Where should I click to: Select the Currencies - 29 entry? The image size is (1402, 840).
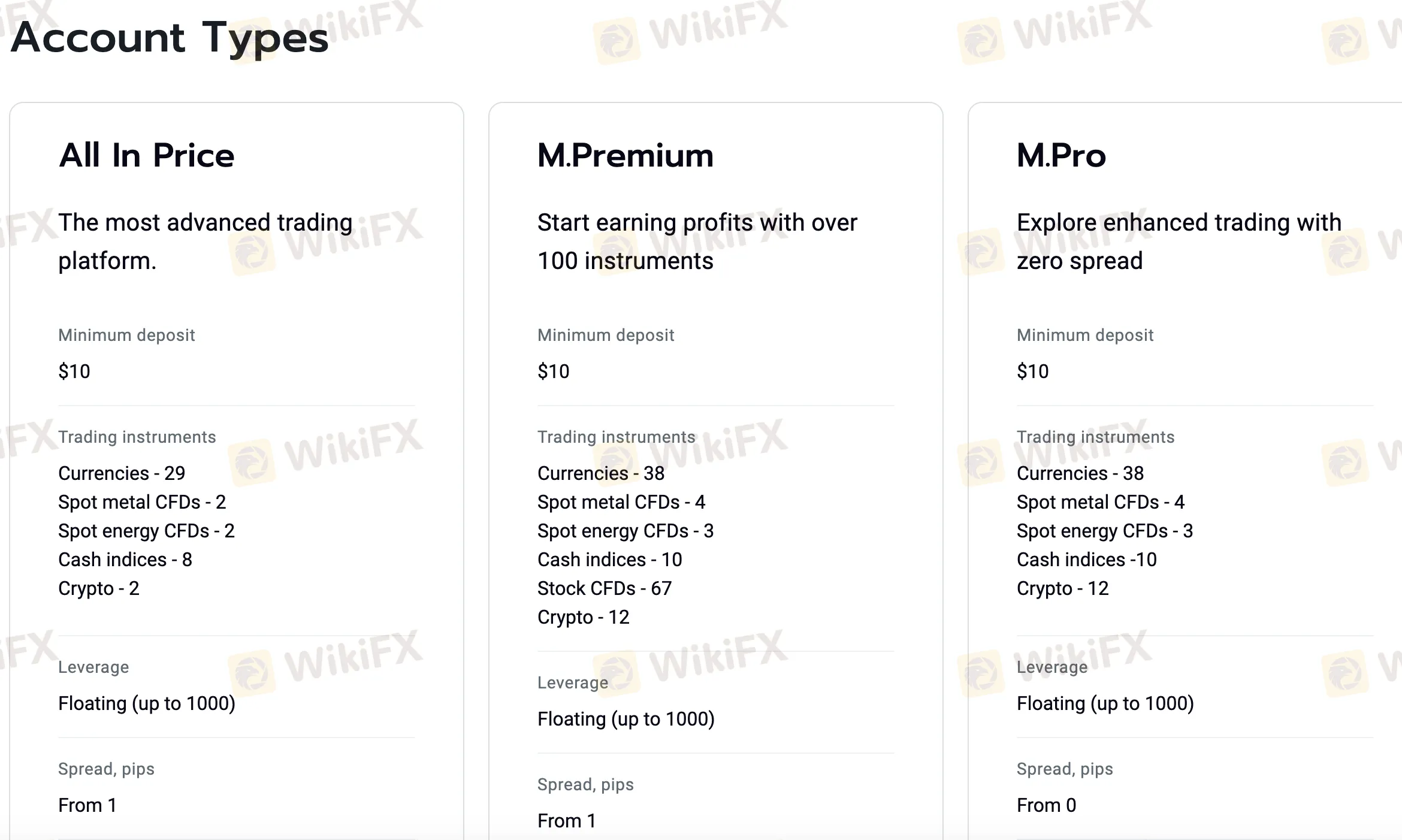(x=122, y=473)
